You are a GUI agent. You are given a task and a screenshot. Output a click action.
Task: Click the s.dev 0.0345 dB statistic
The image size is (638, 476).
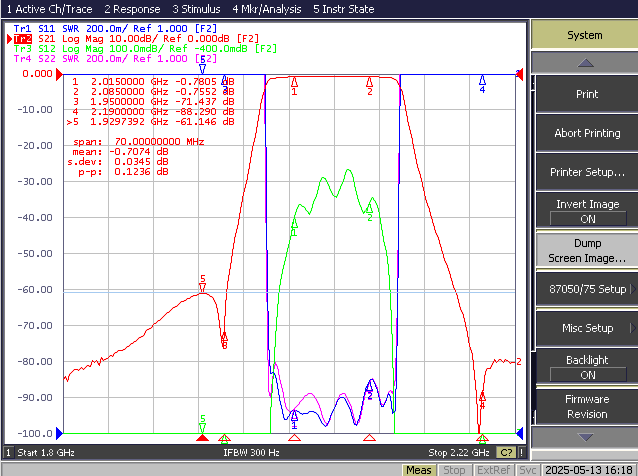tap(118, 162)
